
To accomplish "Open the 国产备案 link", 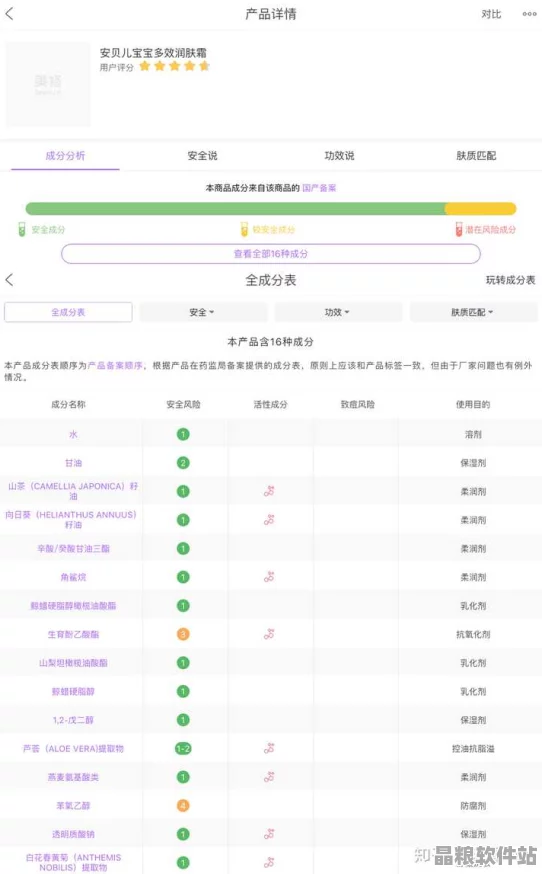I will pos(319,188).
